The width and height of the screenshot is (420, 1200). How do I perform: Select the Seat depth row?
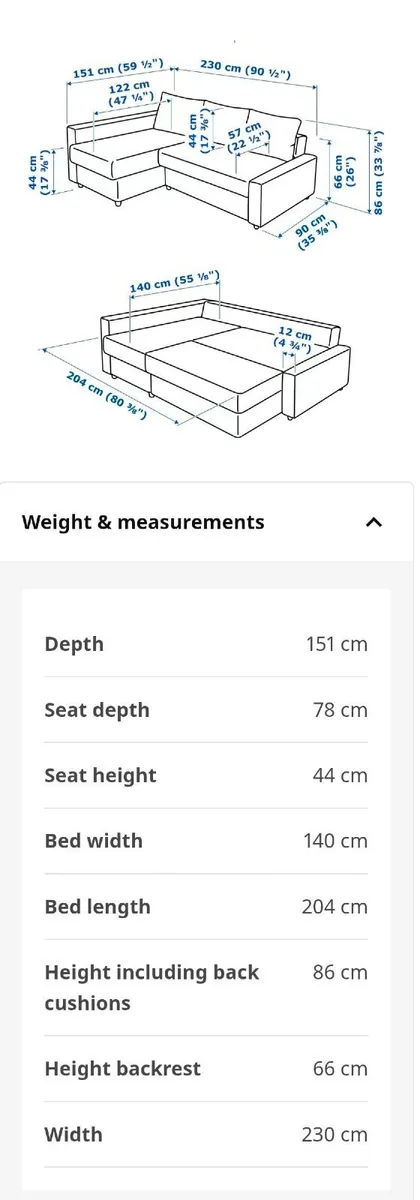pyautogui.click(x=206, y=710)
